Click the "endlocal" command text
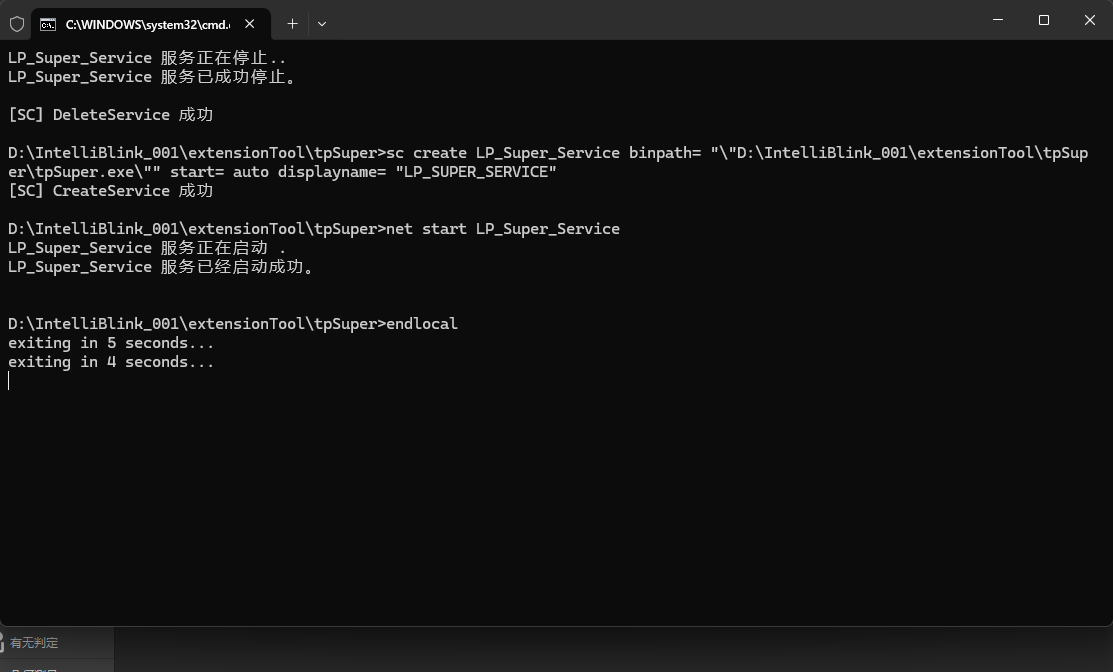Viewport: 1113px width, 672px height. point(422,324)
